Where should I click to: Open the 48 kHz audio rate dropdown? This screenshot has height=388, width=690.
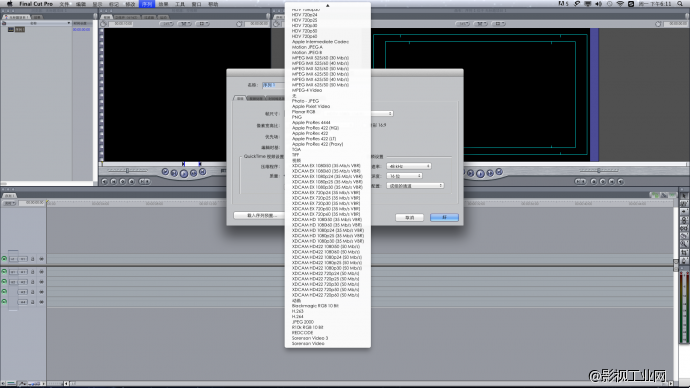[409, 166]
